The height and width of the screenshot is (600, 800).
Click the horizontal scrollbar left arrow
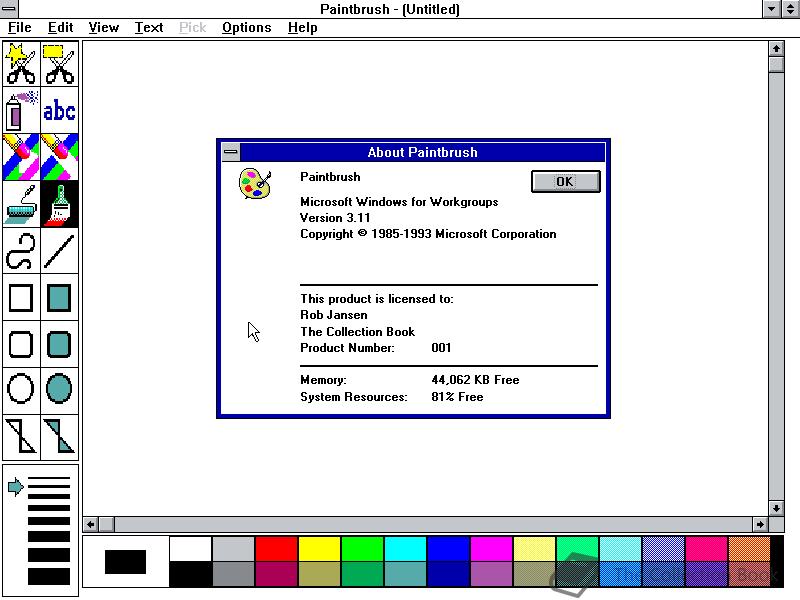(x=90, y=524)
